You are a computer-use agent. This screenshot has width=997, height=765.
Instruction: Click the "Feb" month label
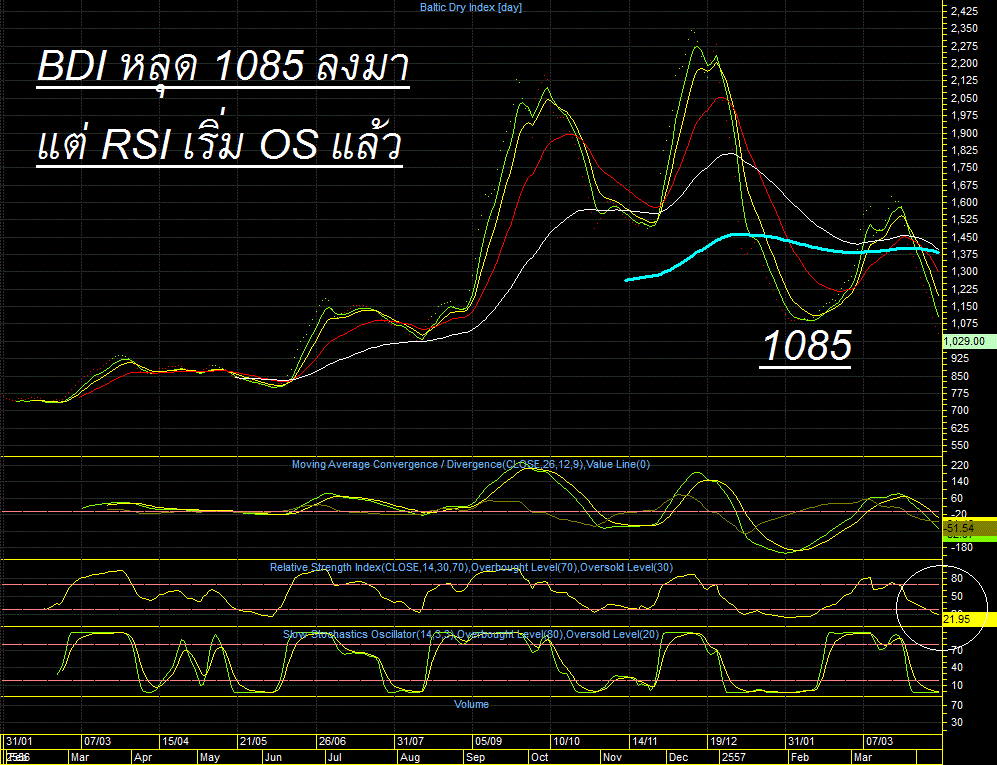coord(800,757)
